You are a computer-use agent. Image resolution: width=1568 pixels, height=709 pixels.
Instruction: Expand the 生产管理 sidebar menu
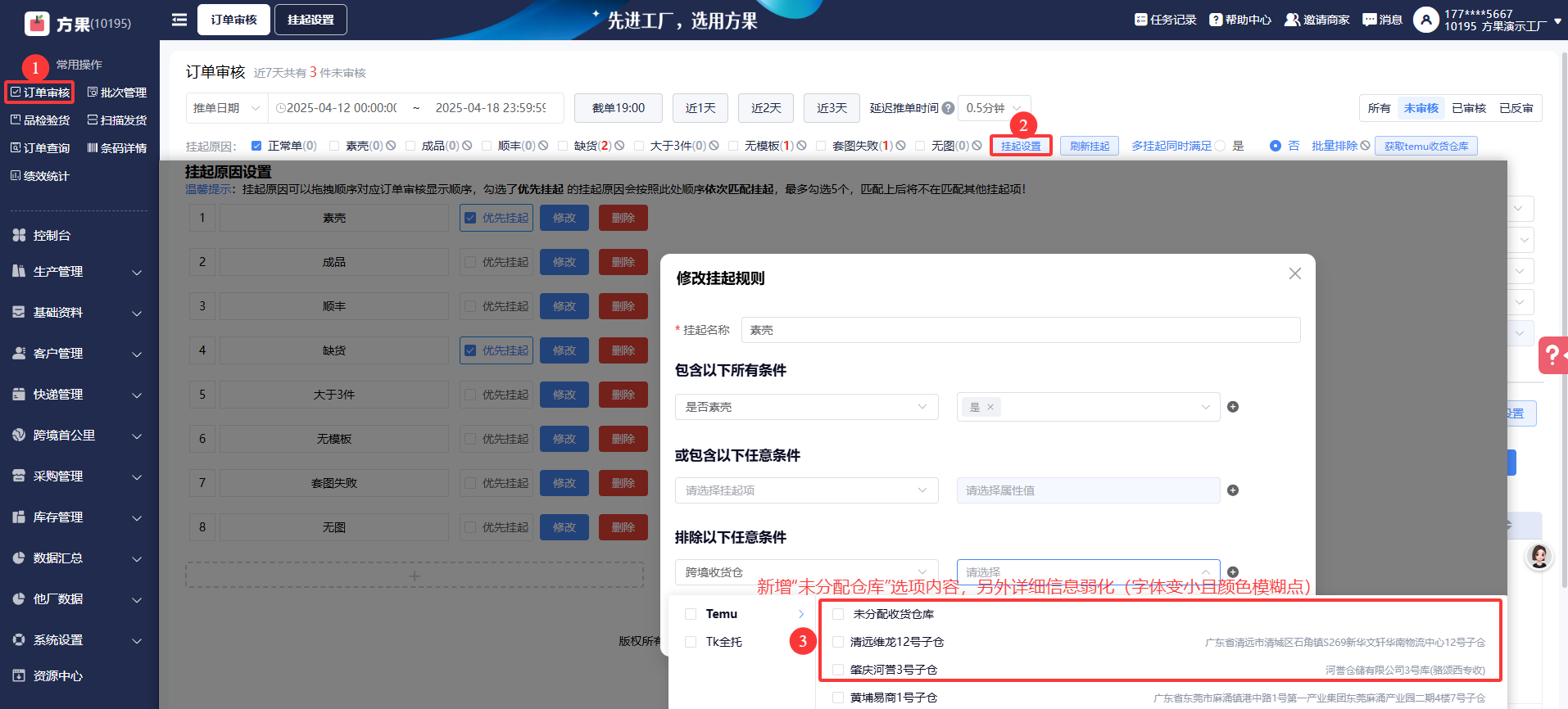point(137,272)
